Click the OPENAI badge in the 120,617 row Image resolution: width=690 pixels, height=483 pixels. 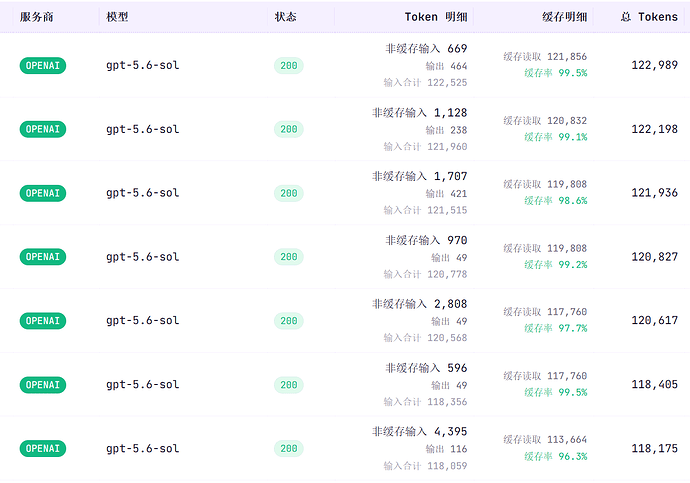(x=43, y=321)
